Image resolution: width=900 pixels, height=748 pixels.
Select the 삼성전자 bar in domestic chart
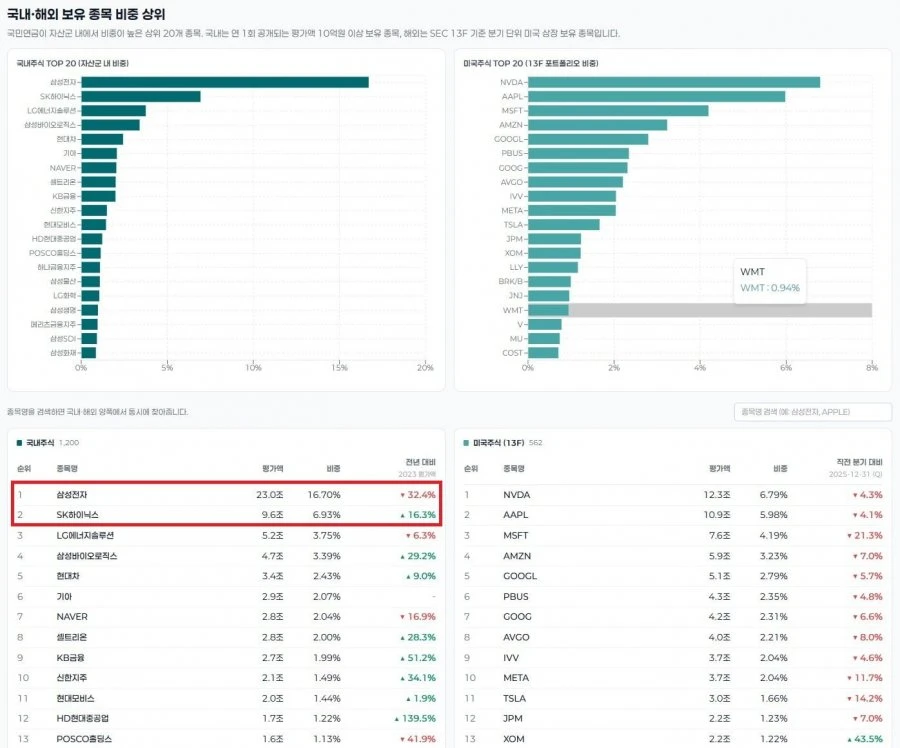225,82
